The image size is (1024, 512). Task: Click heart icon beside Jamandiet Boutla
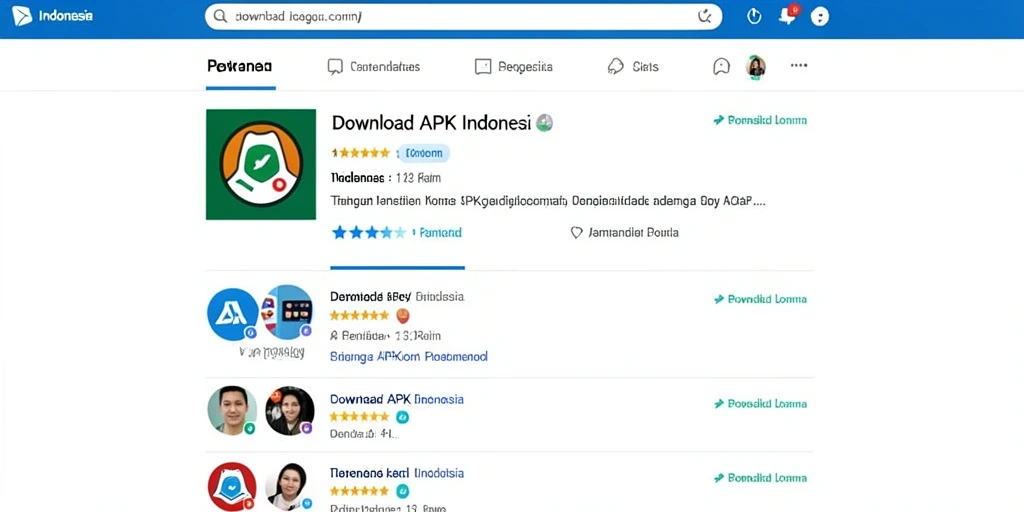[x=576, y=232]
